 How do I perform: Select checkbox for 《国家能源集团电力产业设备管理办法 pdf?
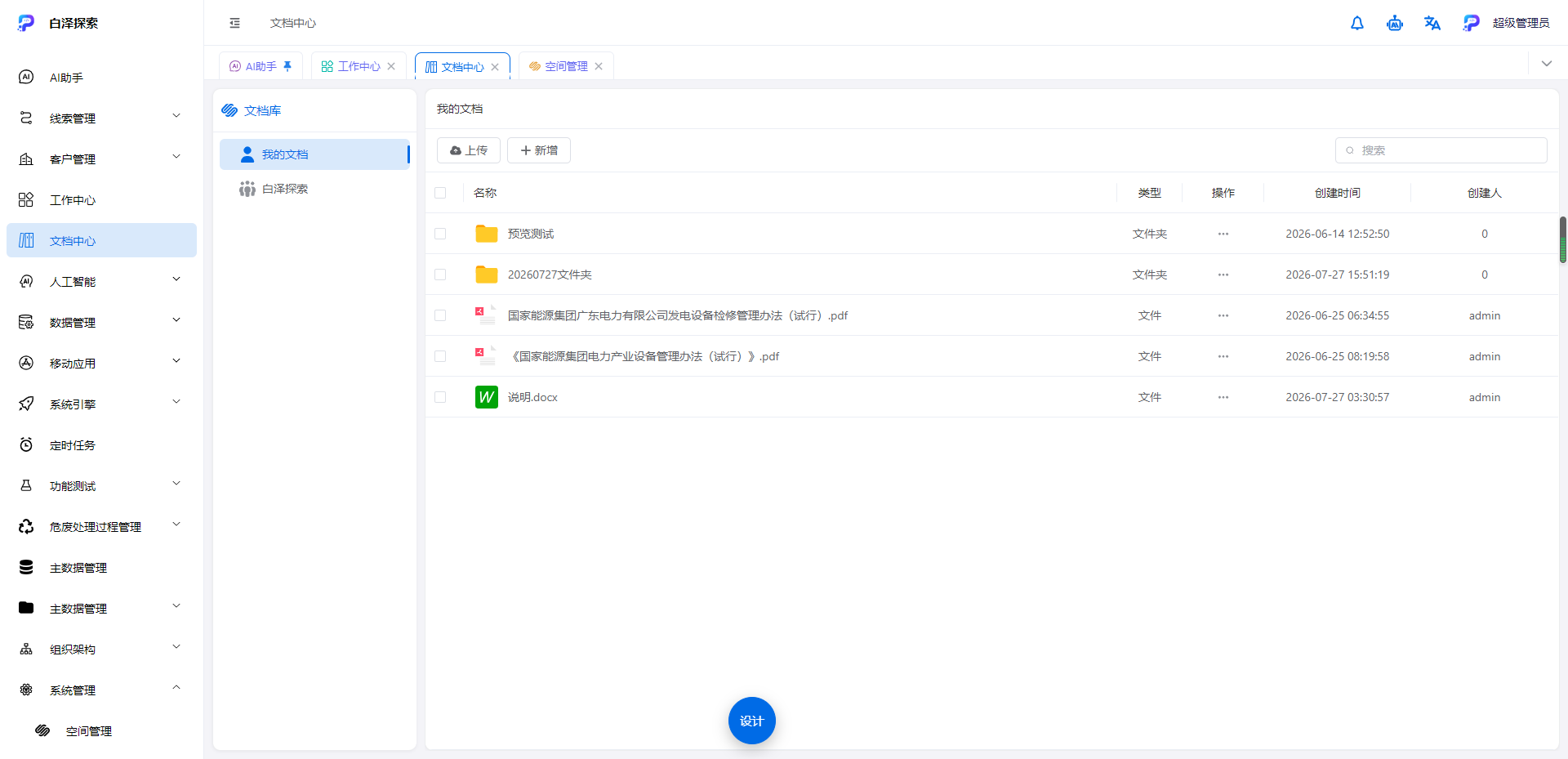click(440, 356)
